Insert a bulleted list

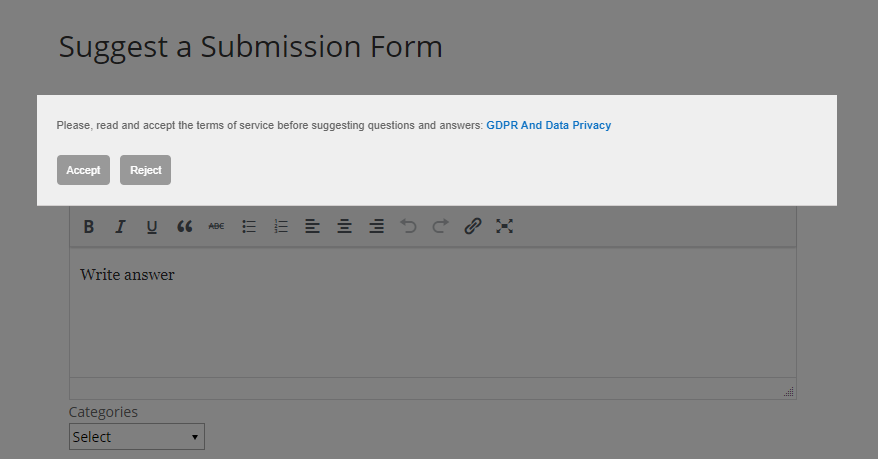point(249,227)
